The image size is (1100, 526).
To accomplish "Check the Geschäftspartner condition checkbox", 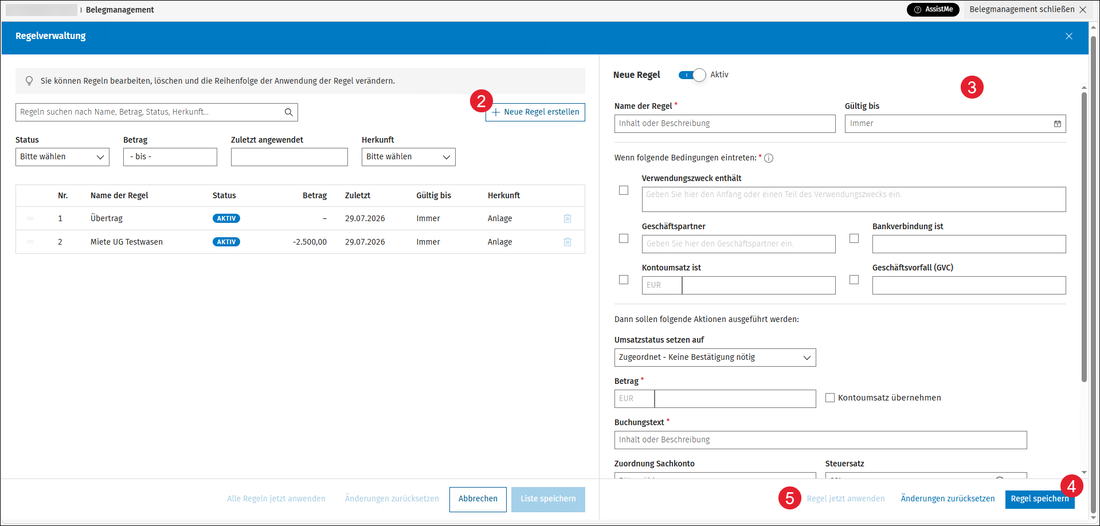I will tap(624, 238).
